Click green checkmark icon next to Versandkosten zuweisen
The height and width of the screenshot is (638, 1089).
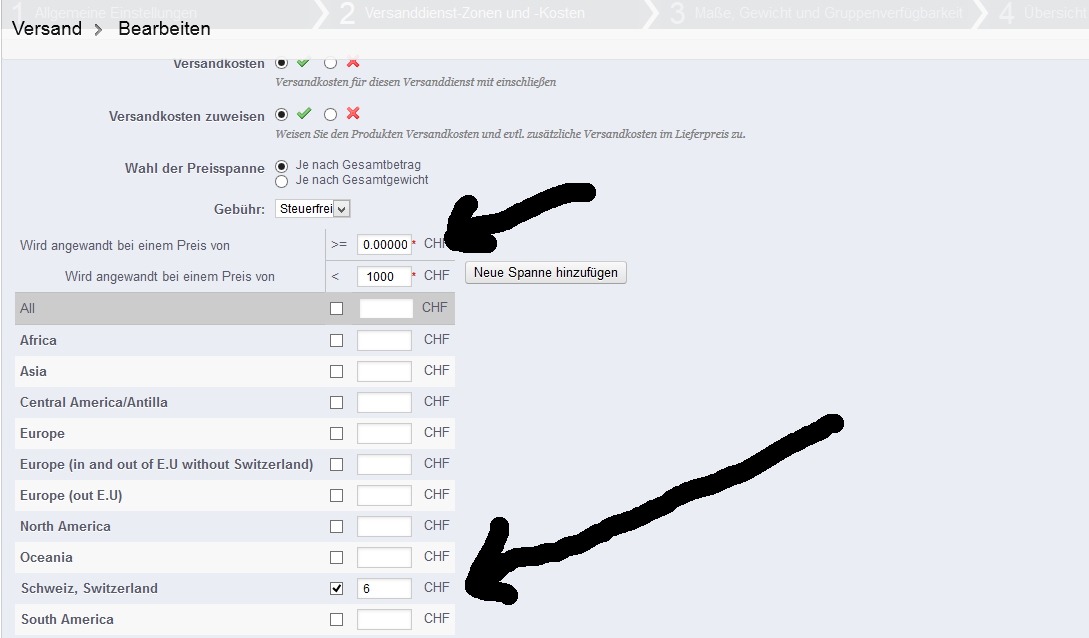tap(304, 113)
